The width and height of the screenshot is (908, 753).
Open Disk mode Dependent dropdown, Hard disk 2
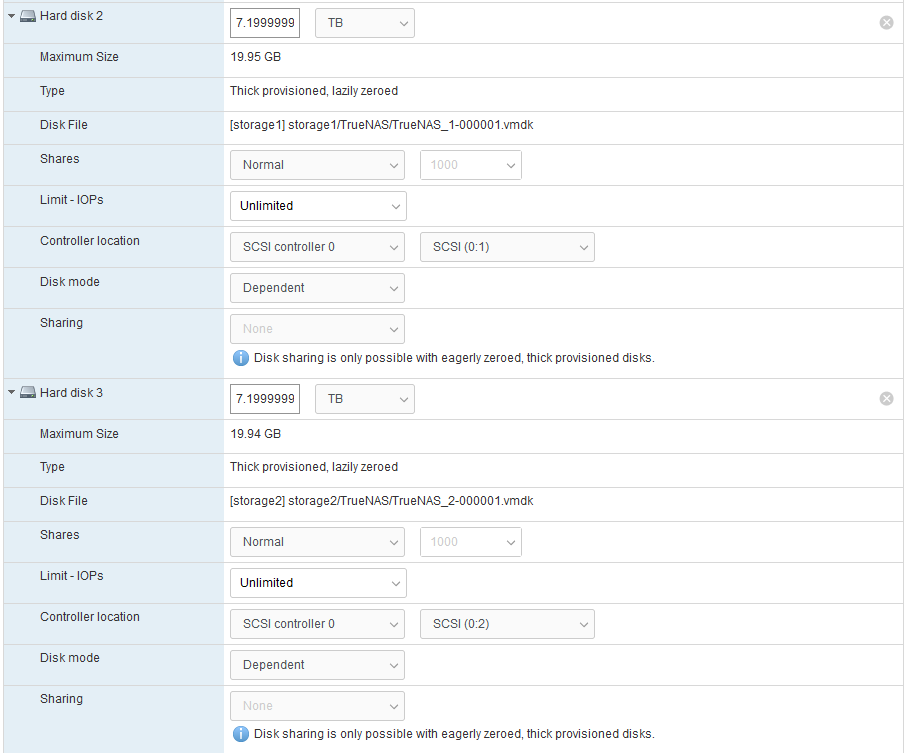(317, 288)
